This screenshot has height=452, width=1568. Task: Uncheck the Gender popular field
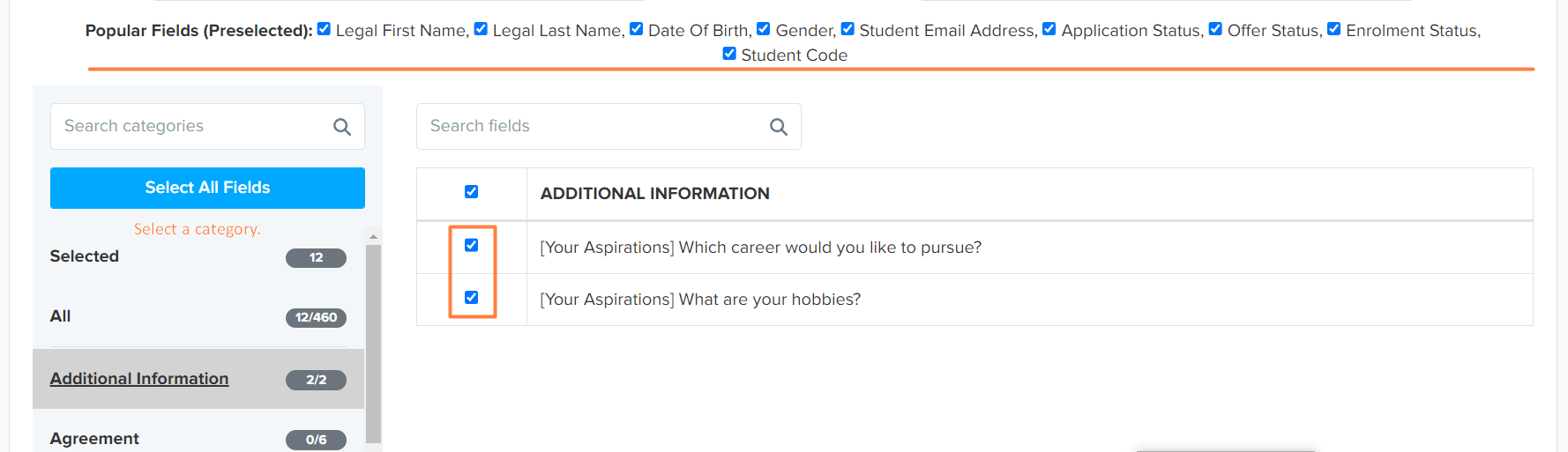tap(764, 29)
